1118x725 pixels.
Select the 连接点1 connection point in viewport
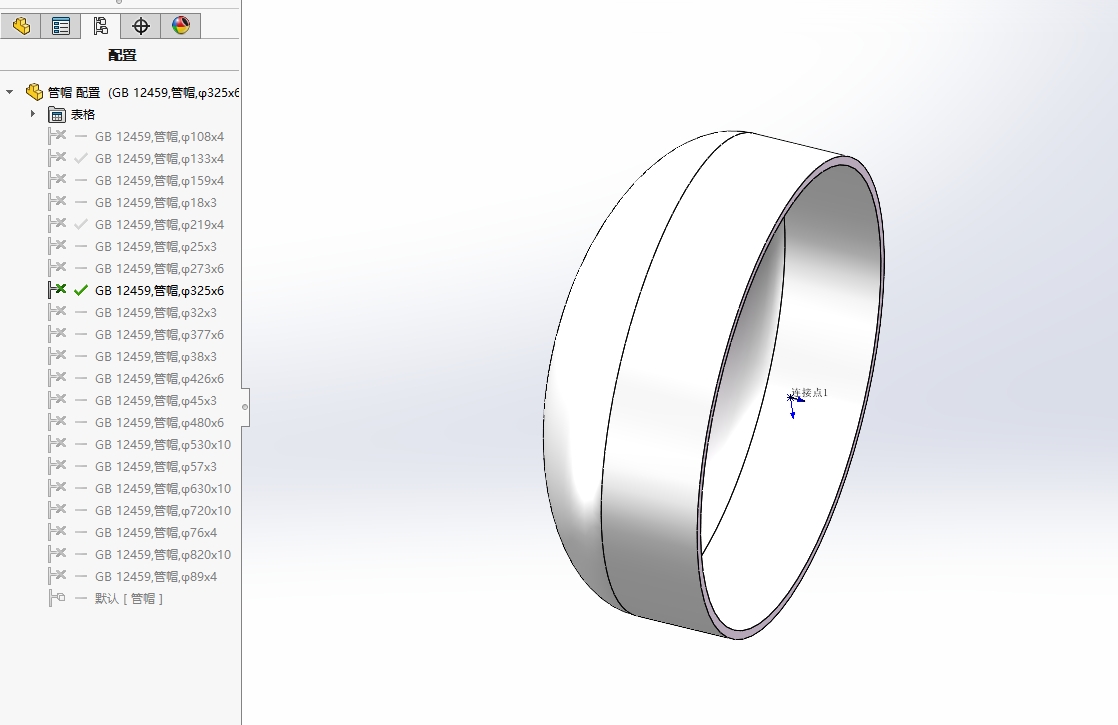809,393
